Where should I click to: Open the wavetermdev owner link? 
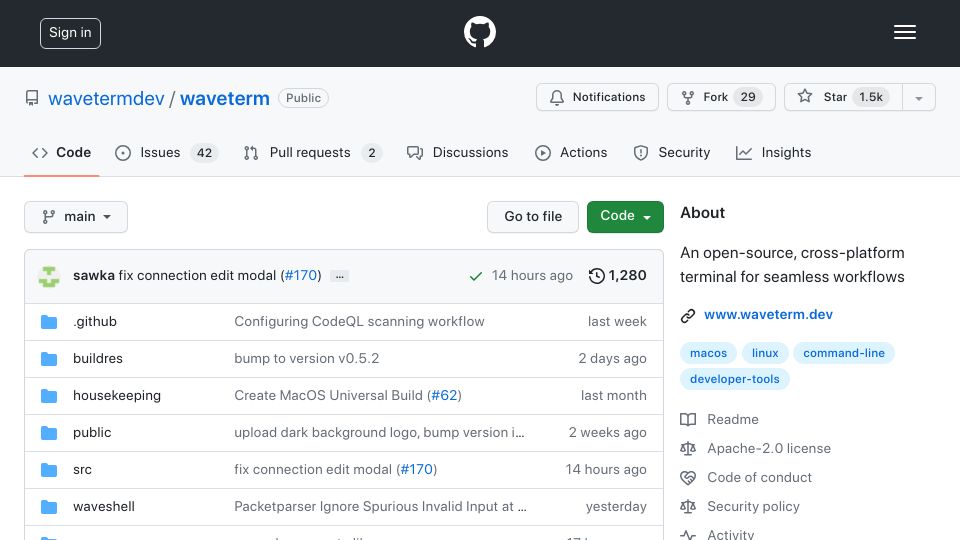pyautogui.click(x=107, y=99)
